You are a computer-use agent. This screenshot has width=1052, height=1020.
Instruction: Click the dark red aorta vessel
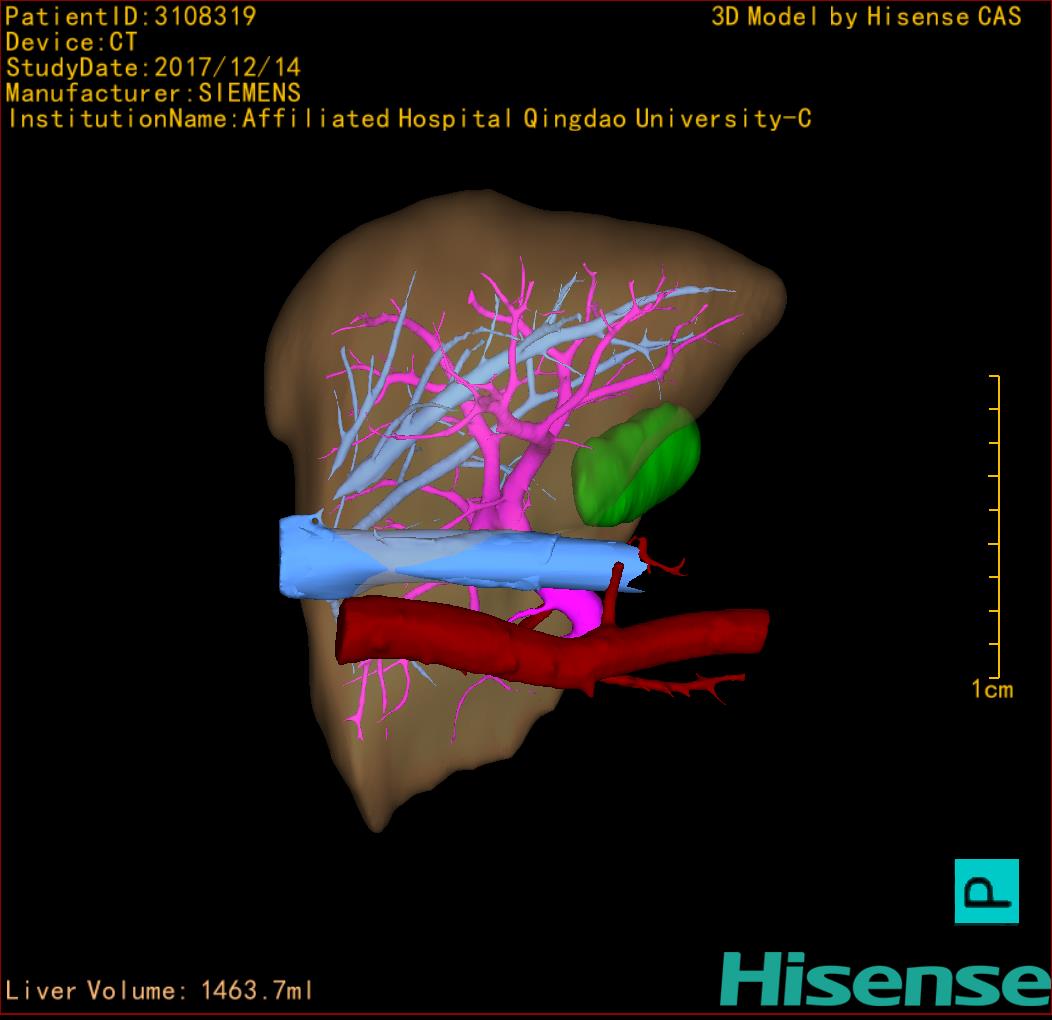point(551,642)
